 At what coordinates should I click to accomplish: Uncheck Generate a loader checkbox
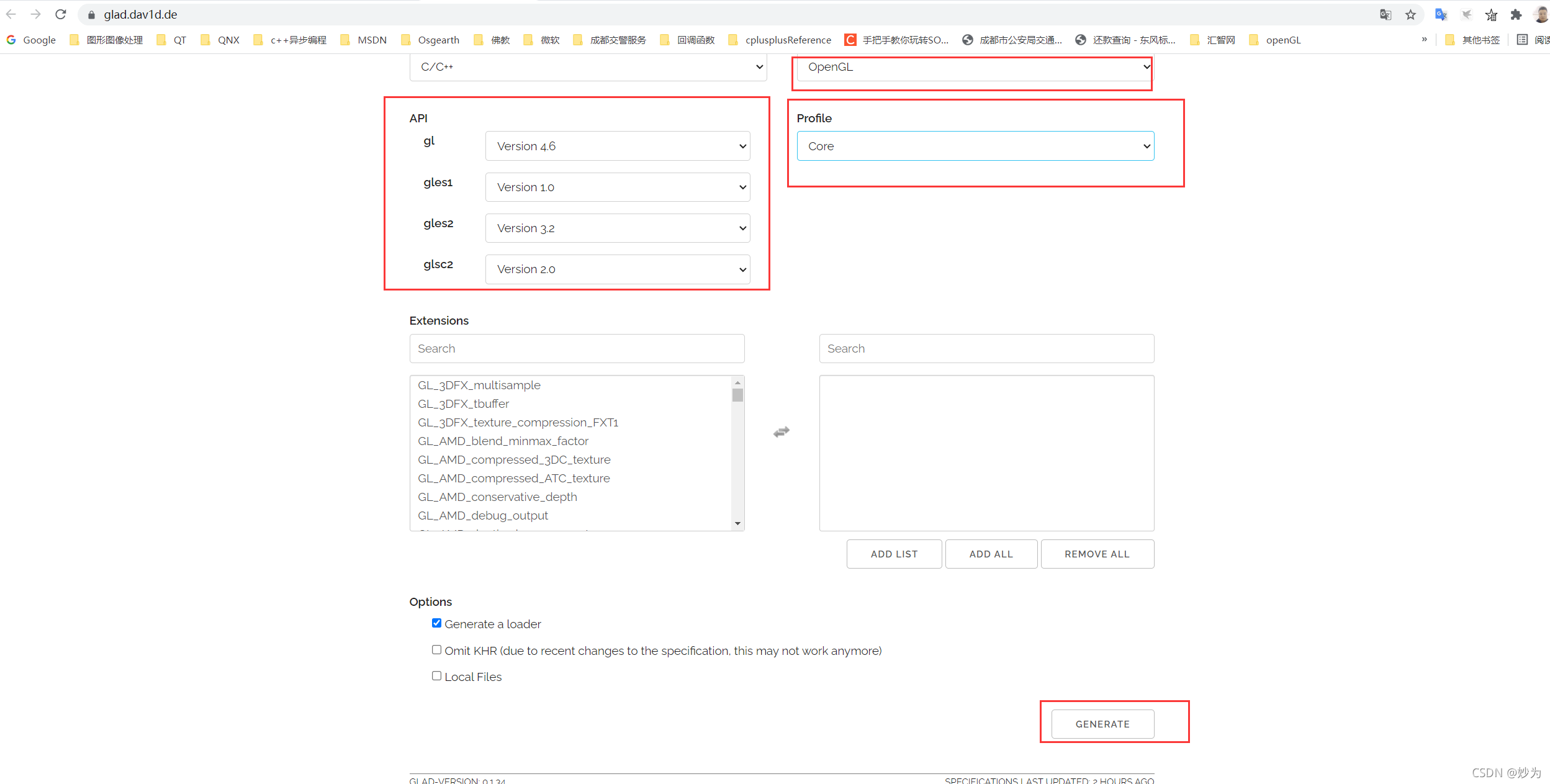pos(436,623)
